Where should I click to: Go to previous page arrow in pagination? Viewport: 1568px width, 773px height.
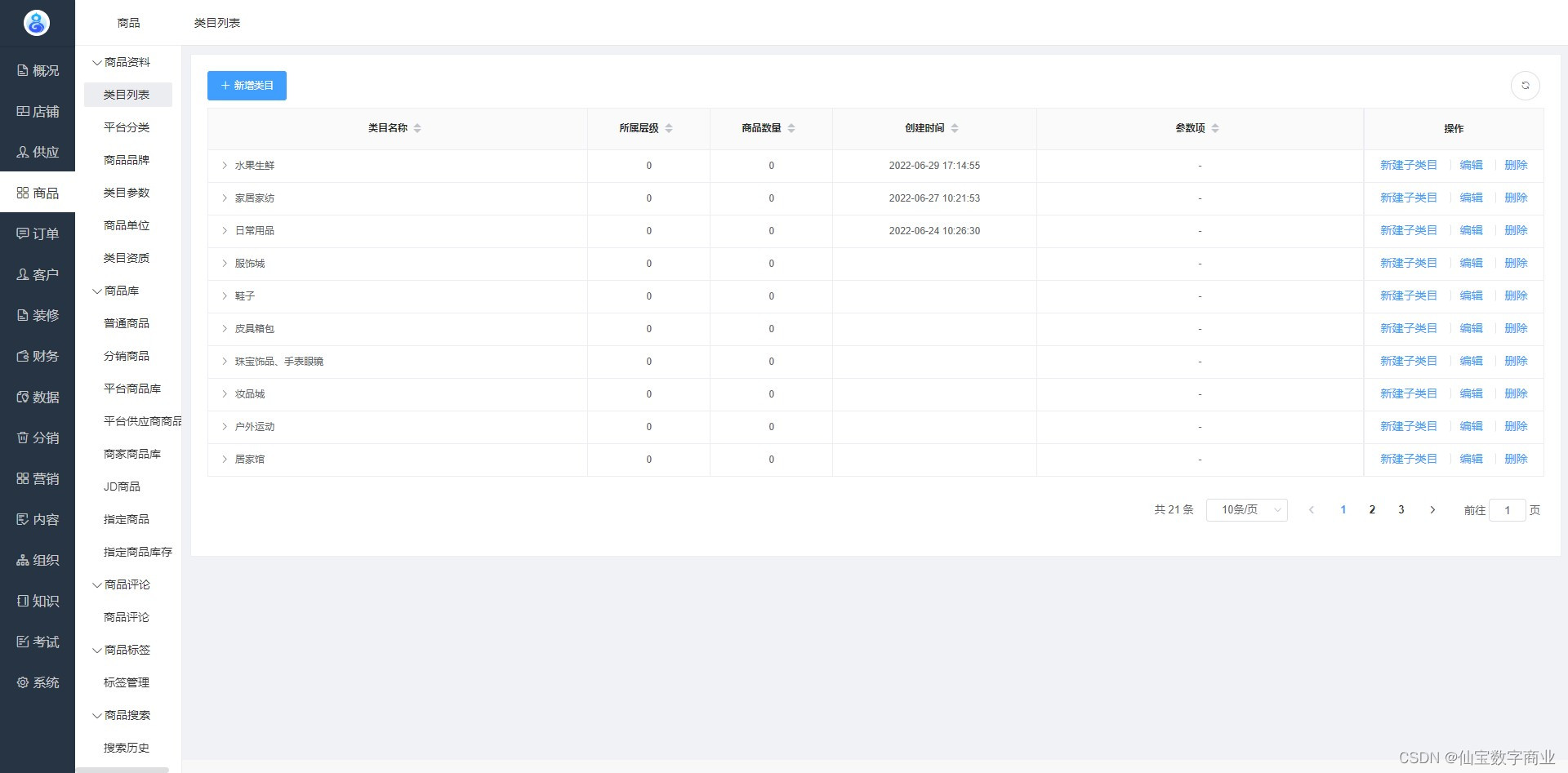1312,510
